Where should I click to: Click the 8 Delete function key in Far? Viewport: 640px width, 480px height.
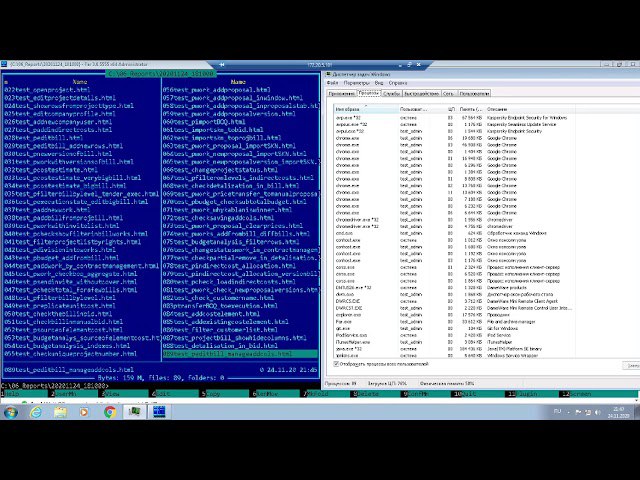pos(378,394)
